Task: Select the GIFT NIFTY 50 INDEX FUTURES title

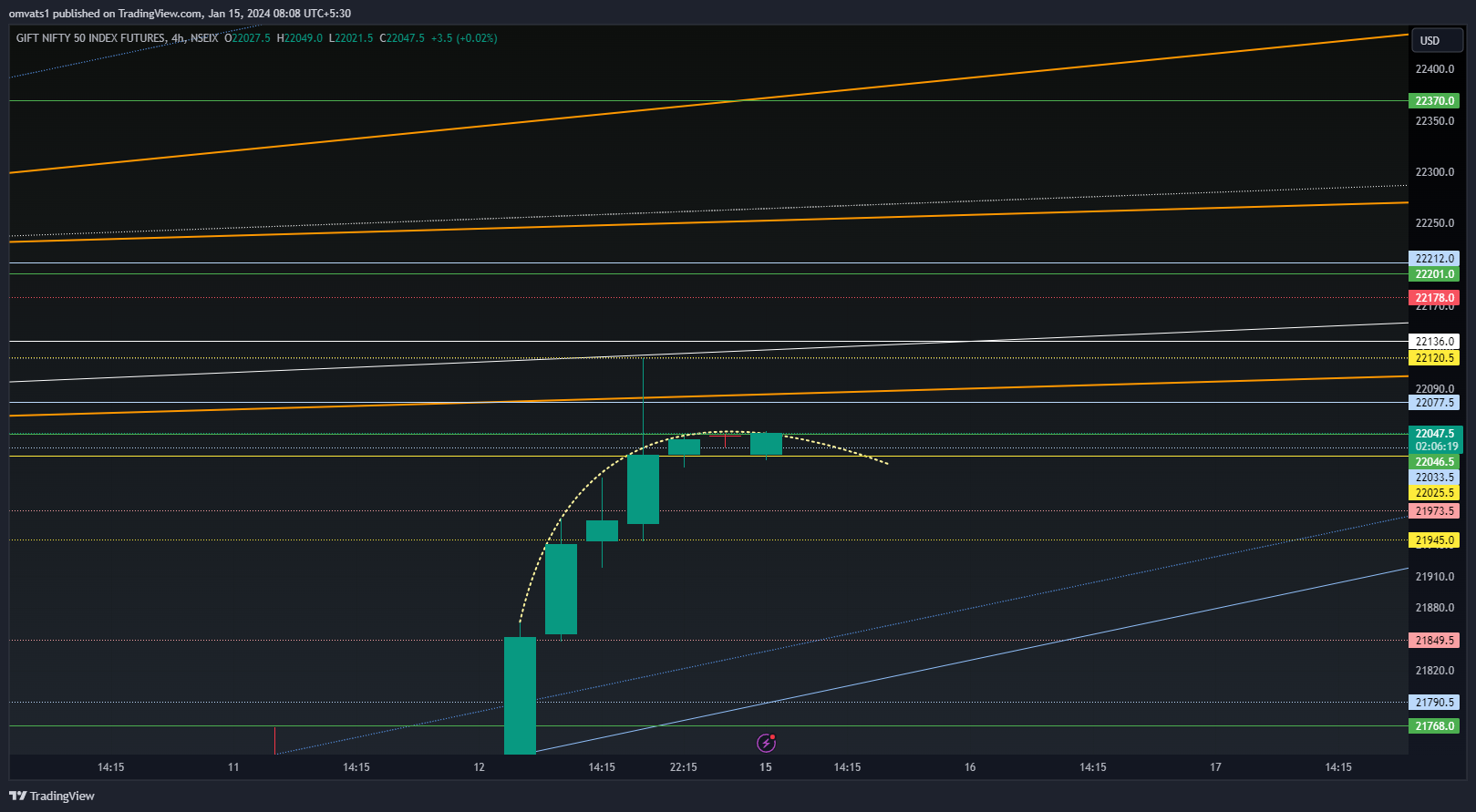Action: [x=90, y=38]
